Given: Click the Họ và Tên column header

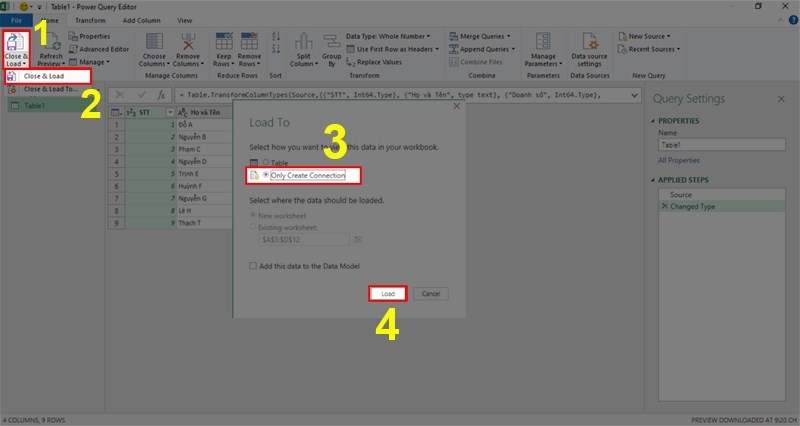Looking at the screenshot, I should [x=204, y=112].
